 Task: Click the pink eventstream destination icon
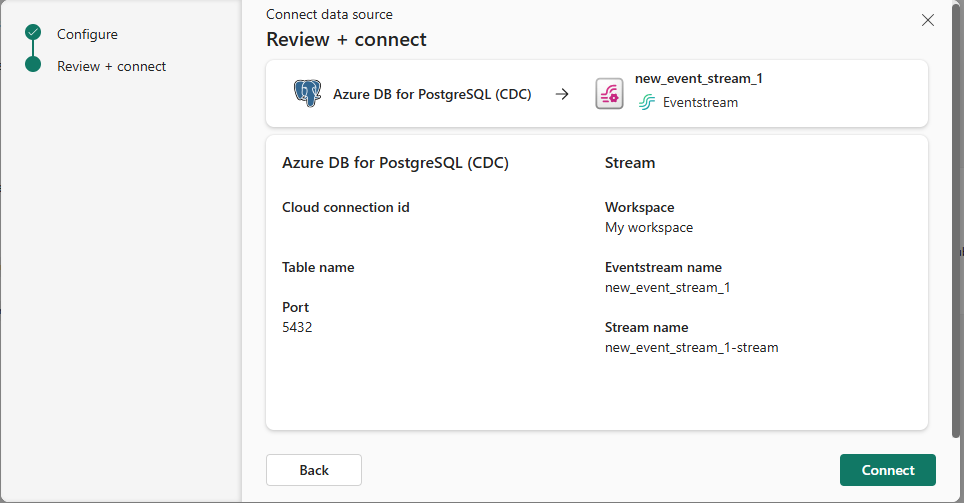pos(609,94)
